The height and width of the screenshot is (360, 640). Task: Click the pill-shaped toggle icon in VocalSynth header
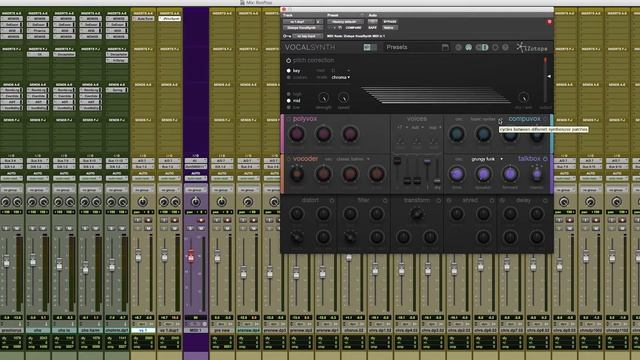coord(482,48)
